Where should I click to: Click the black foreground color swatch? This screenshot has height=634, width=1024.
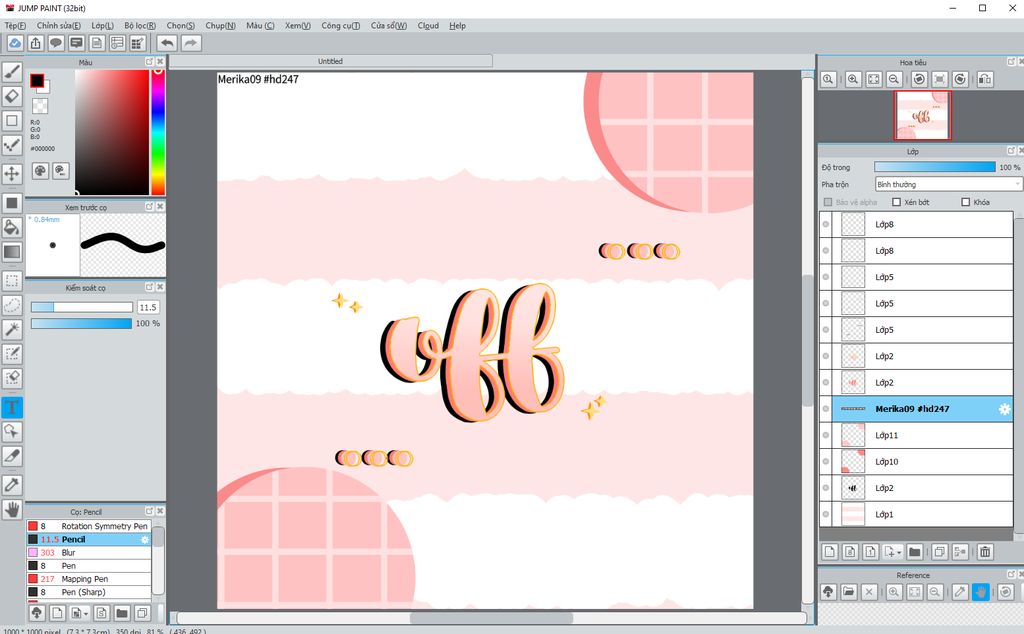[37, 81]
